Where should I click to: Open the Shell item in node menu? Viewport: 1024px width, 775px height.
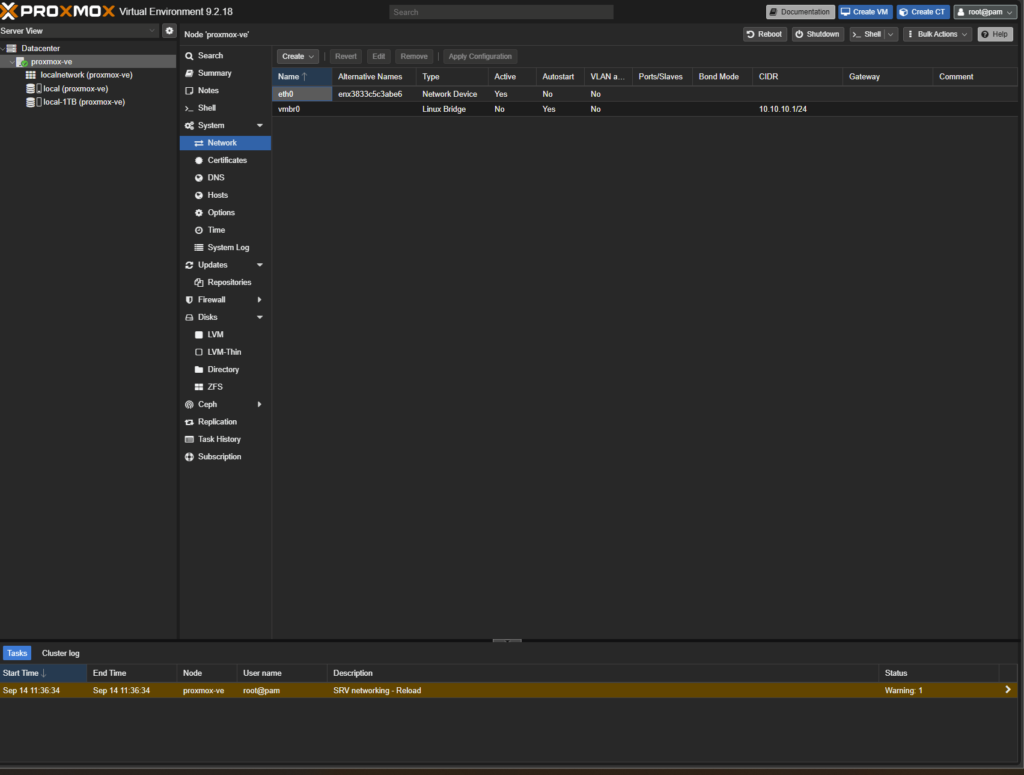(x=225, y=108)
